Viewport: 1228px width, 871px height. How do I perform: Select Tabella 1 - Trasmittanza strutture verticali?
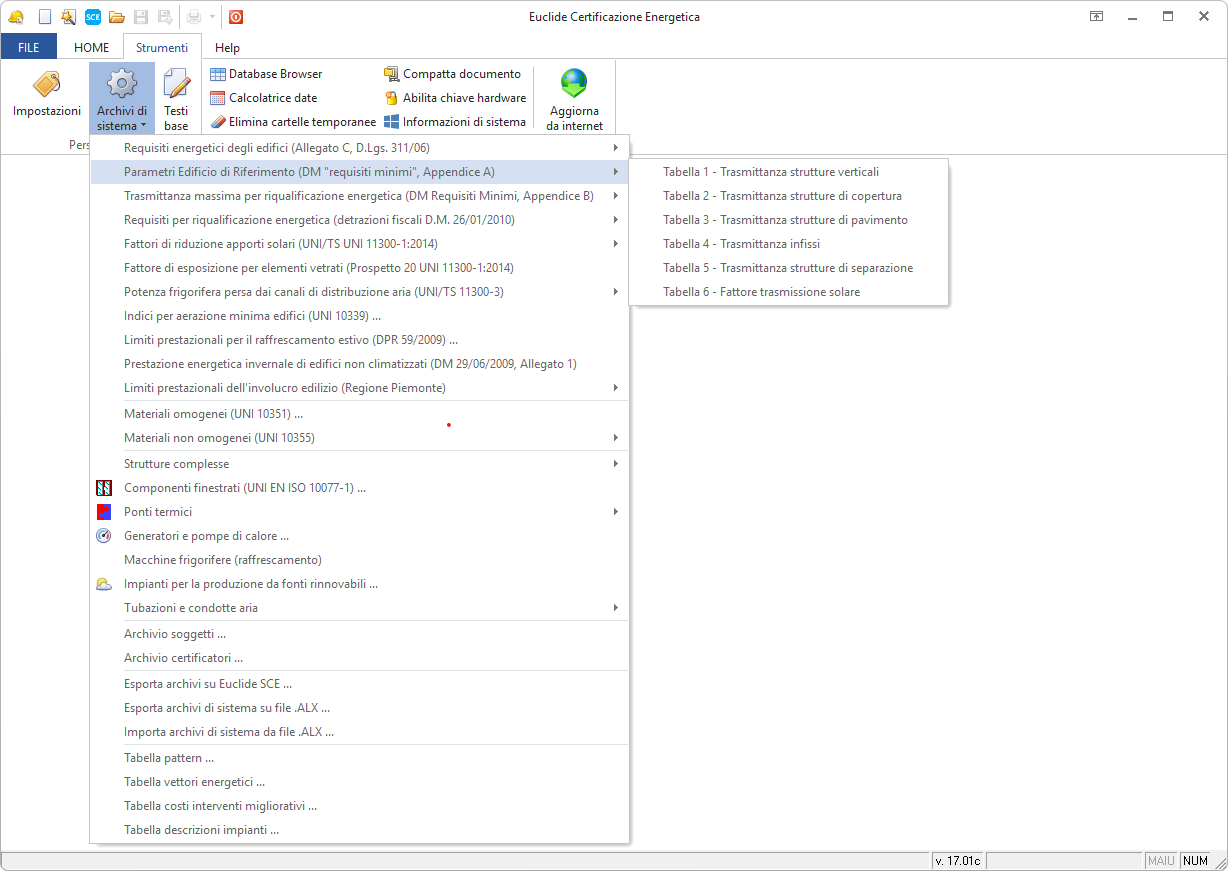[771, 172]
